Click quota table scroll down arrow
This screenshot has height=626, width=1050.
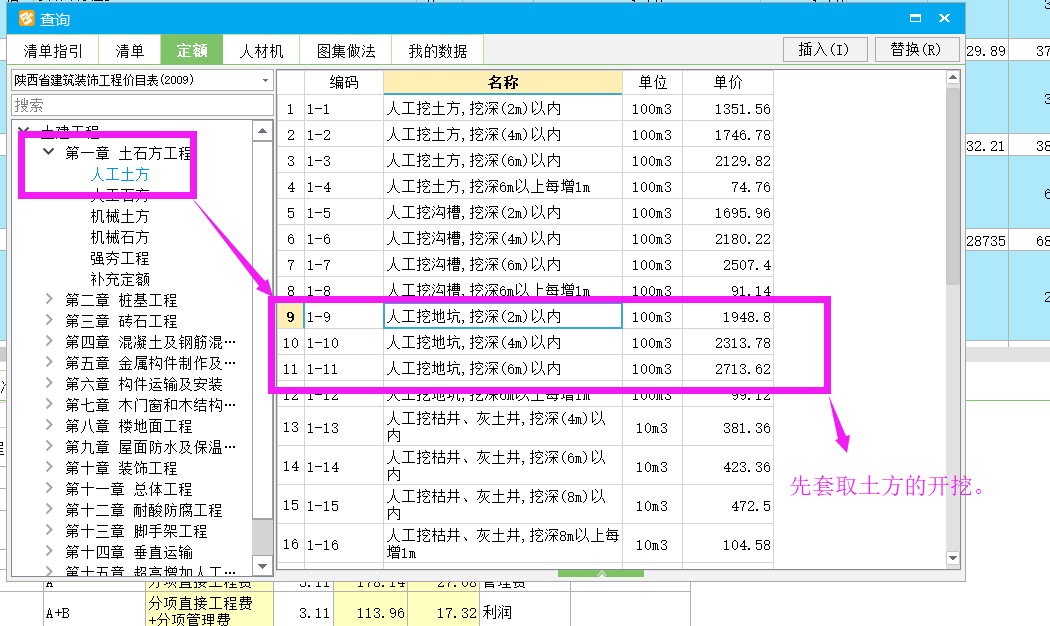[x=953, y=558]
